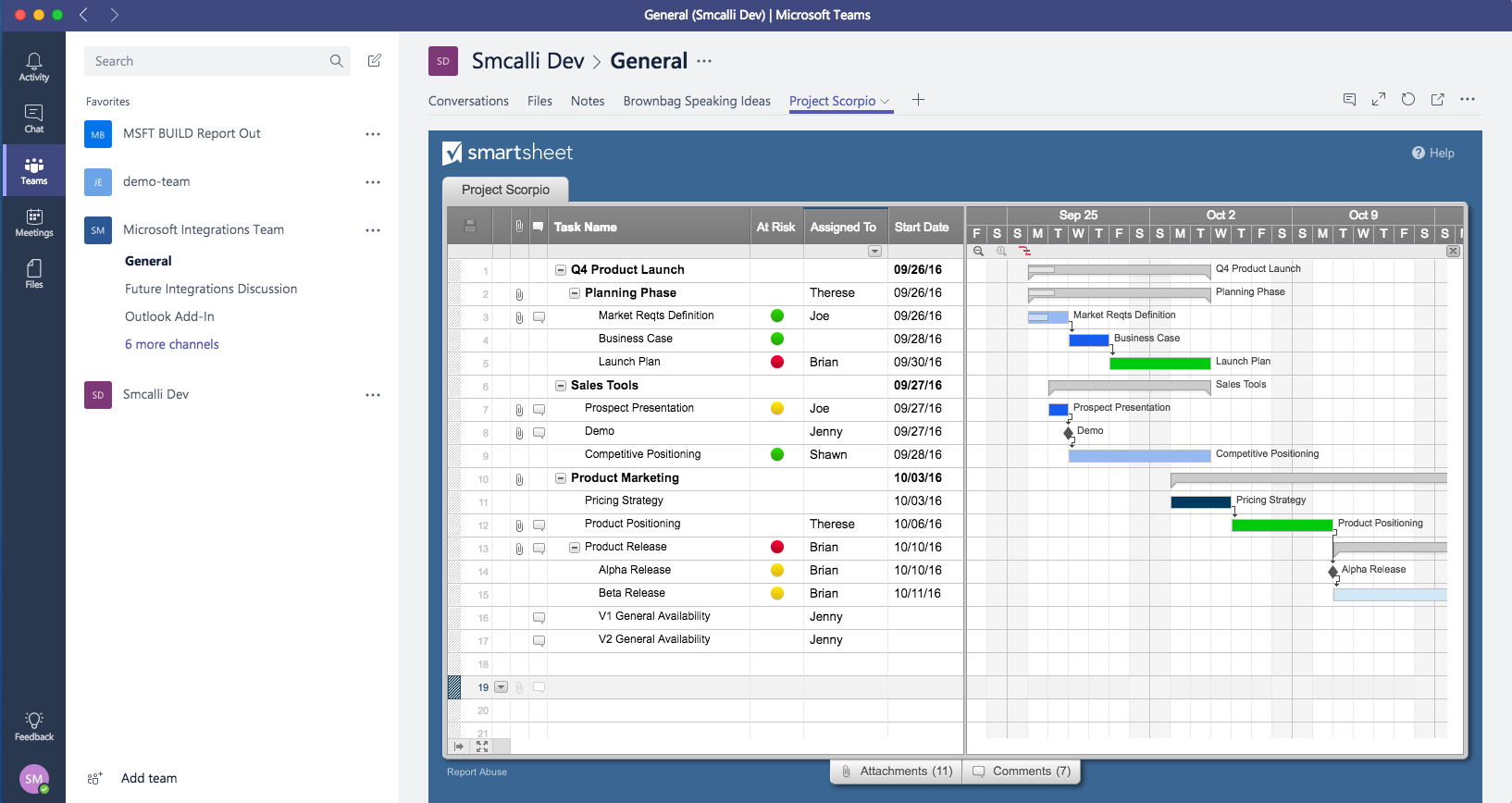This screenshot has height=803, width=1512.
Task: Open Meetings from the left rail
Action: tap(33, 222)
